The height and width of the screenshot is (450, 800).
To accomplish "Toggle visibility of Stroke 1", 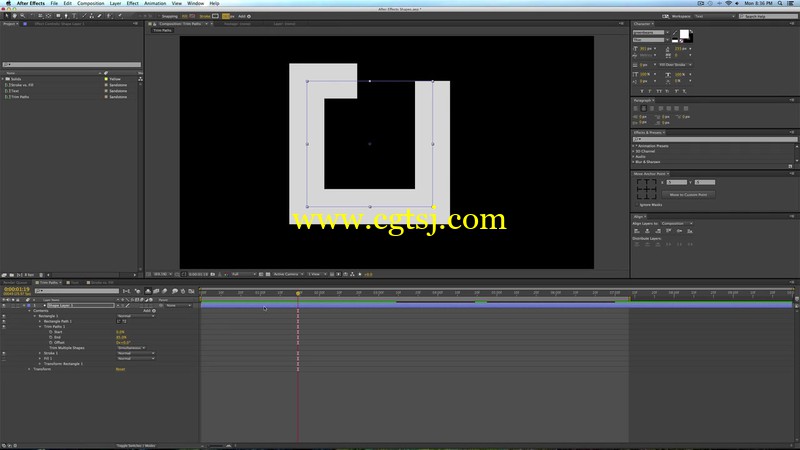I will pos(4,353).
